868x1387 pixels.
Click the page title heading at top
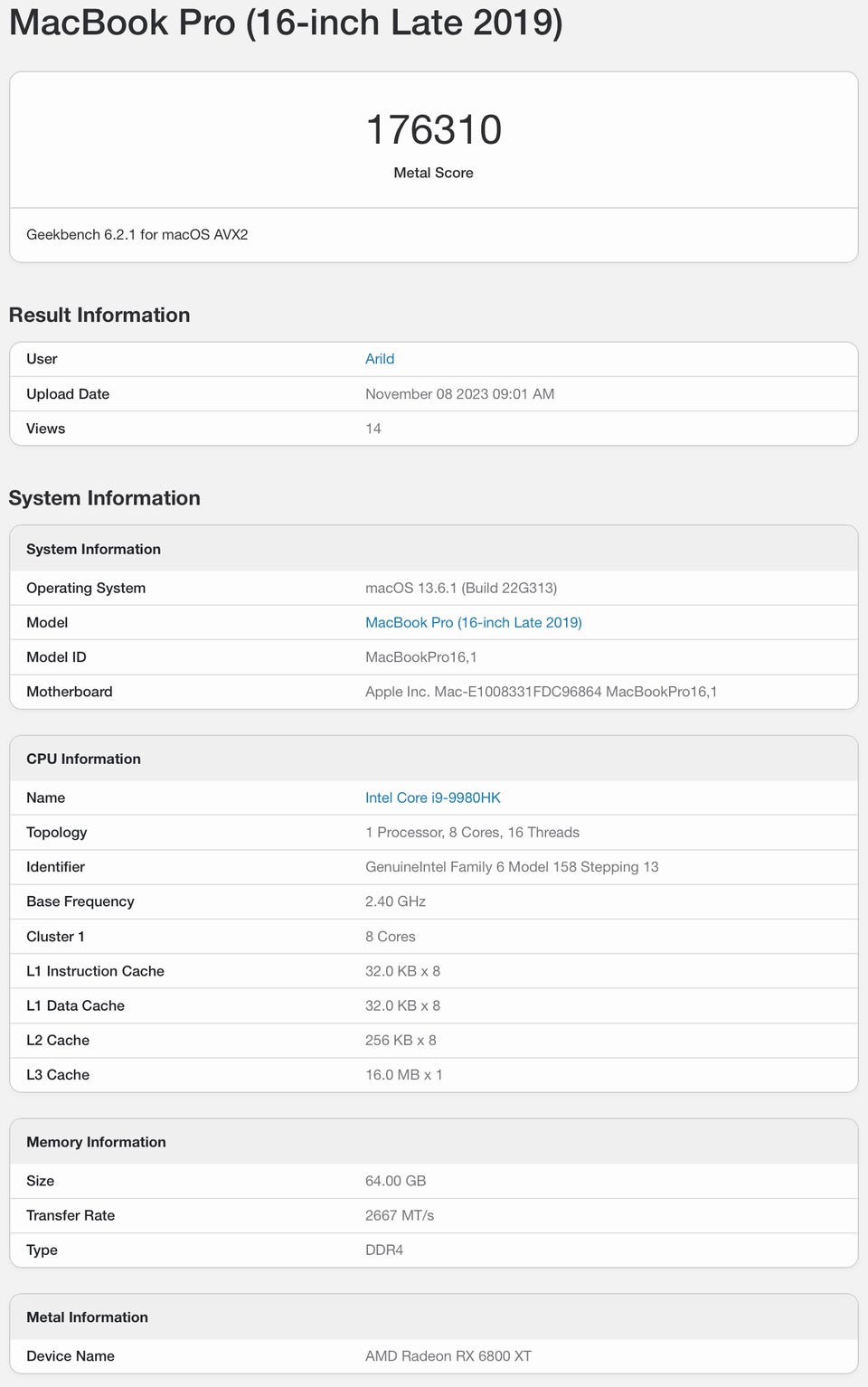[x=286, y=23]
